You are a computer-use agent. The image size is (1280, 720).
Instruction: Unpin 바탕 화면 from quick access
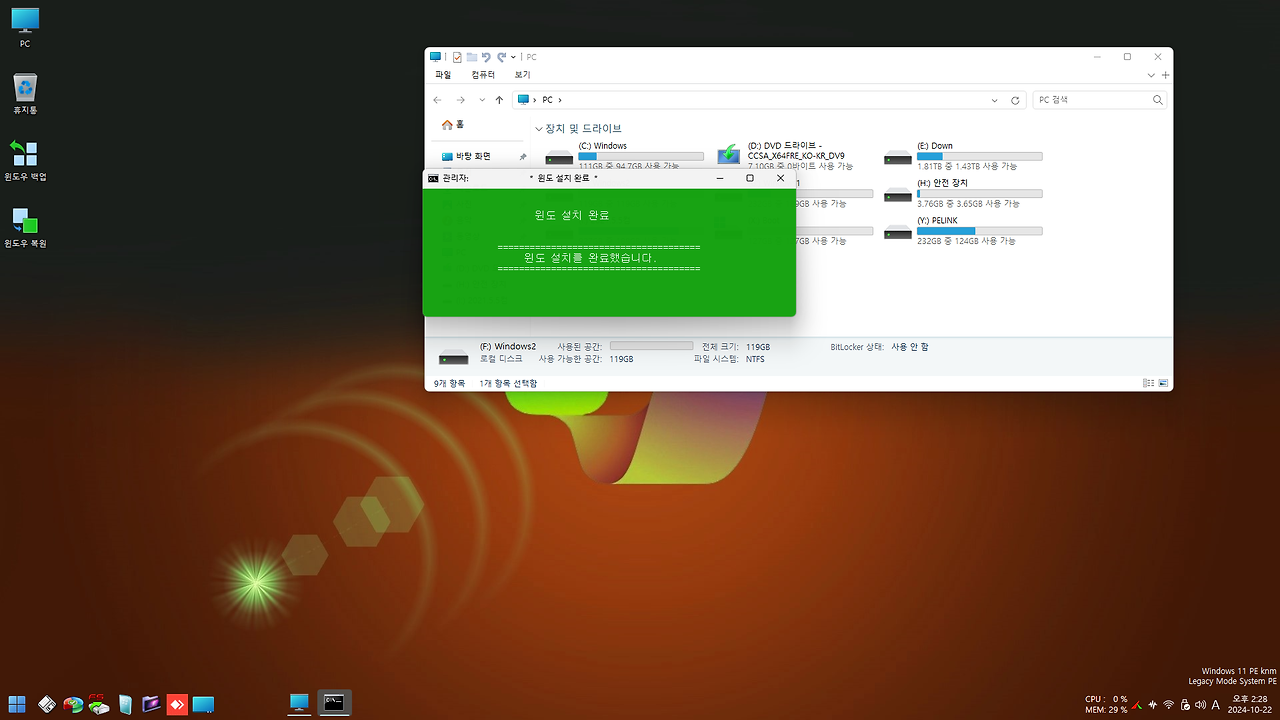pos(523,157)
